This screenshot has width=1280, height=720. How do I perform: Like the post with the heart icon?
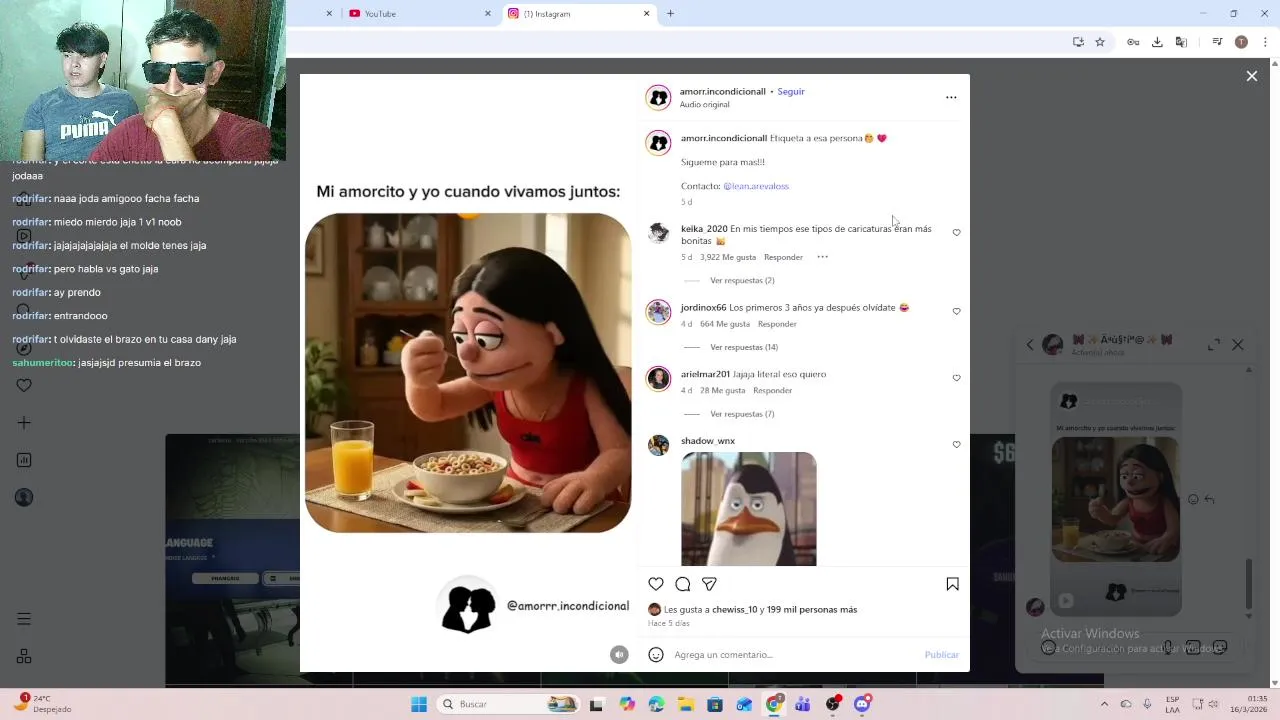(x=656, y=584)
